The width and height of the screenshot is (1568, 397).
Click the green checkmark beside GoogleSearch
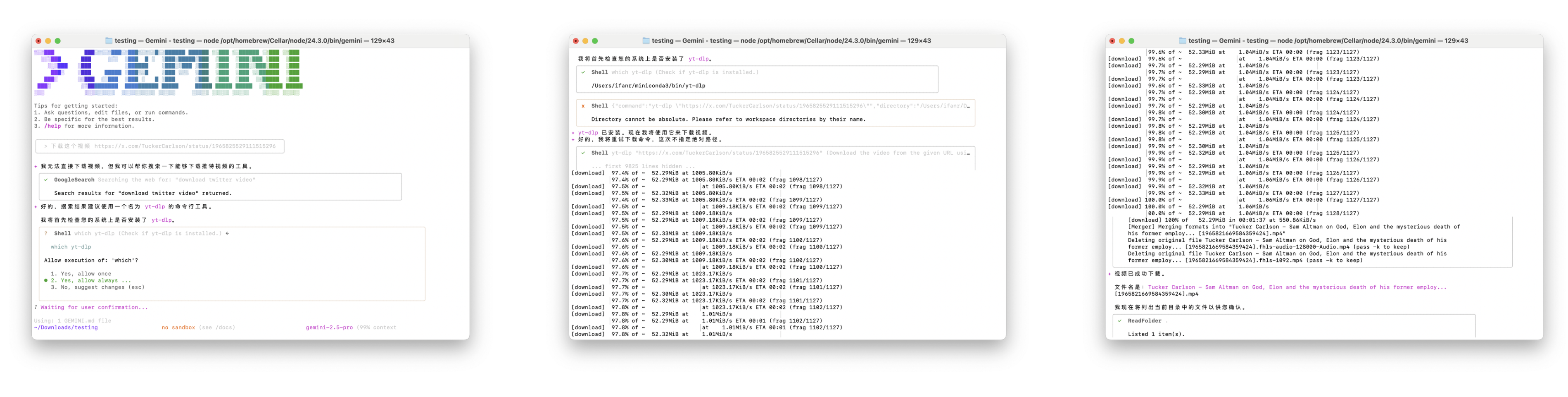point(46,180)
